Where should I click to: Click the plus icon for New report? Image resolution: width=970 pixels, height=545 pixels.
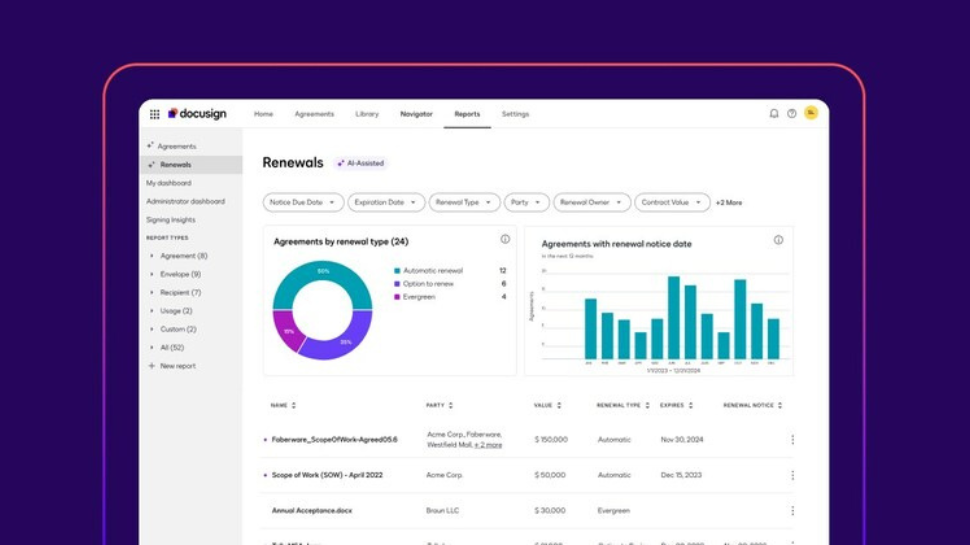pos(152,366)
